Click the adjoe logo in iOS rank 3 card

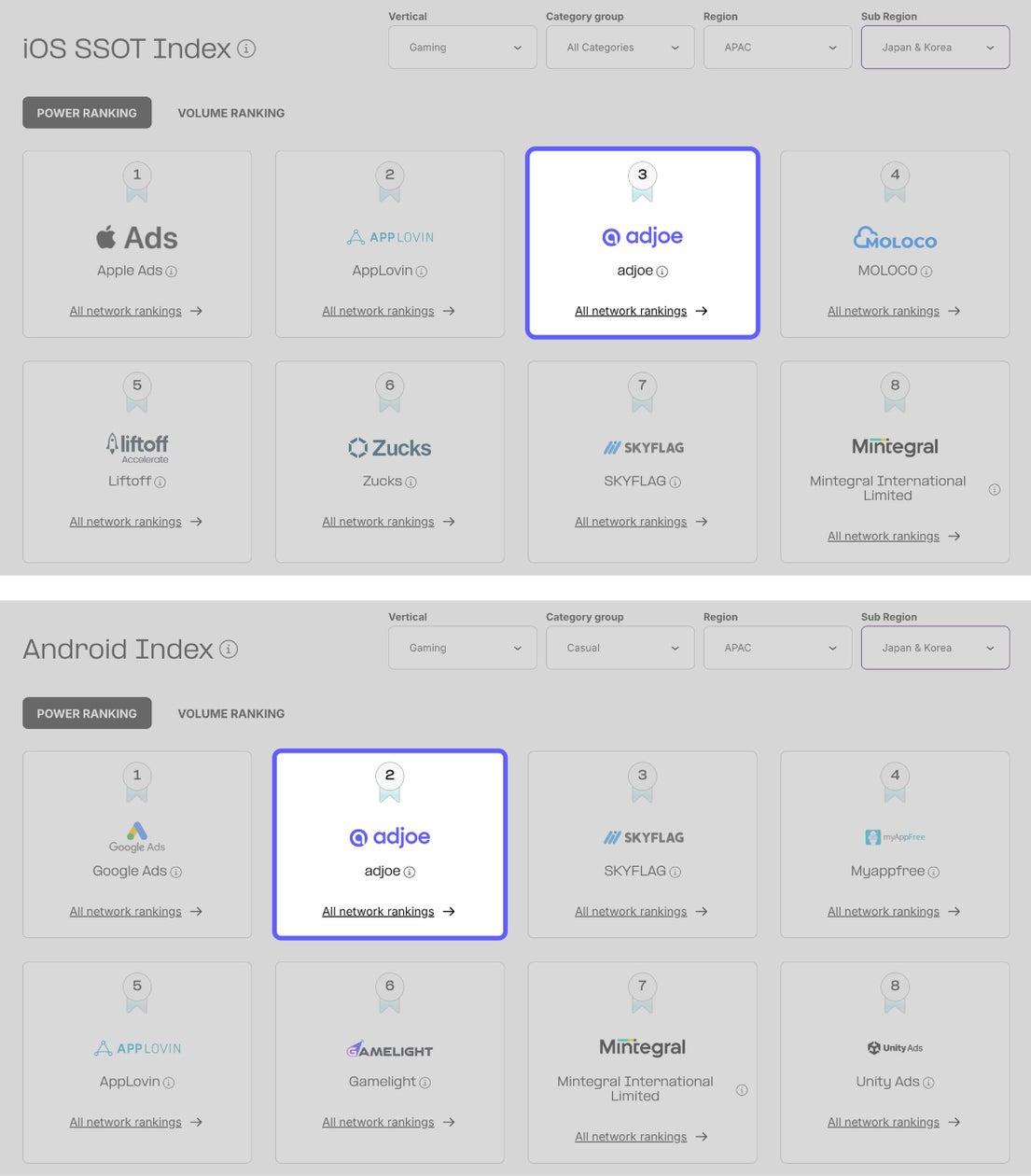click(x=643, y=237)
